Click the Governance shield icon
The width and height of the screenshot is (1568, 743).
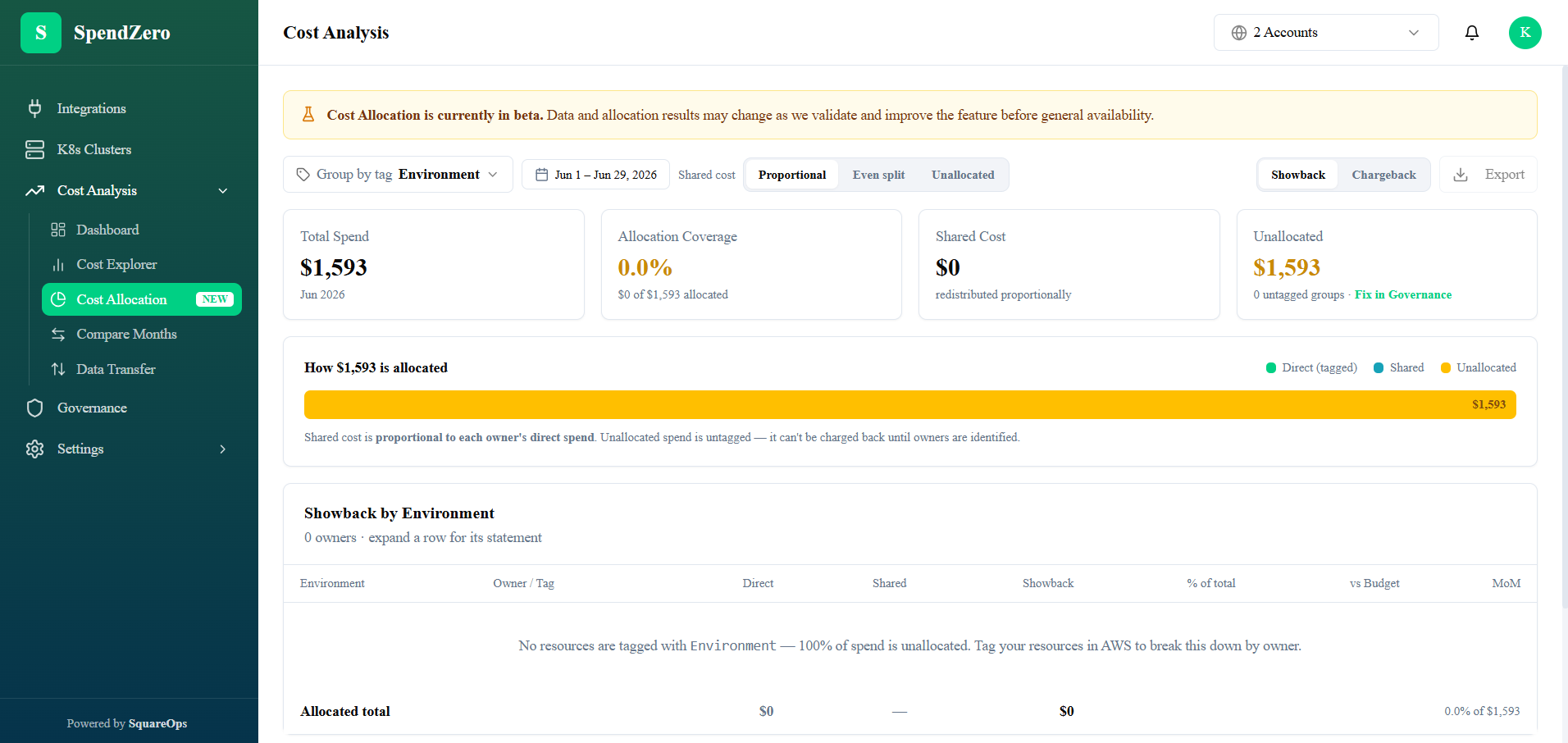pyautogui.click(x=34, y=408)
